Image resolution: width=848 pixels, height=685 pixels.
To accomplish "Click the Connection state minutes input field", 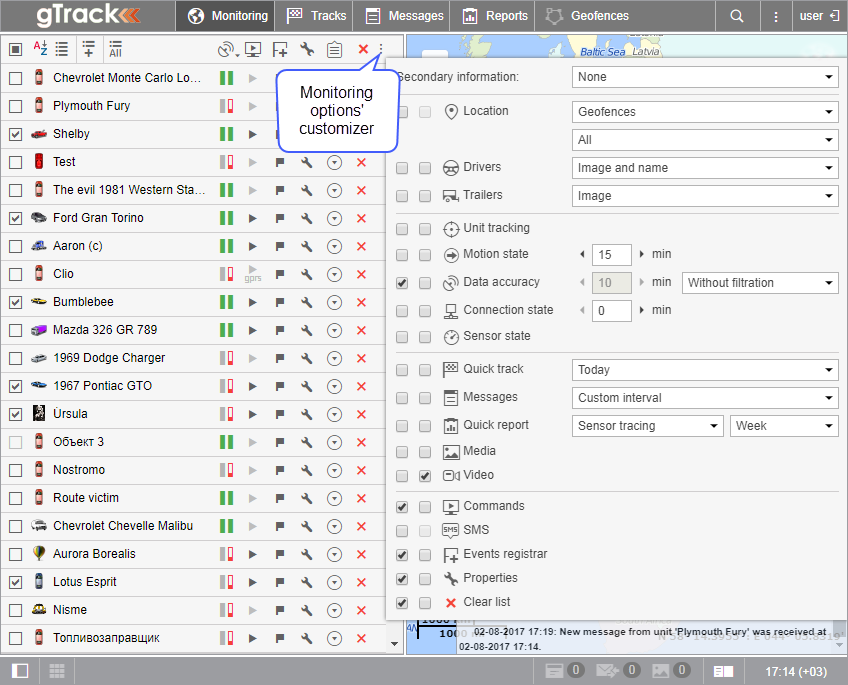I will (x=612, y=311).
